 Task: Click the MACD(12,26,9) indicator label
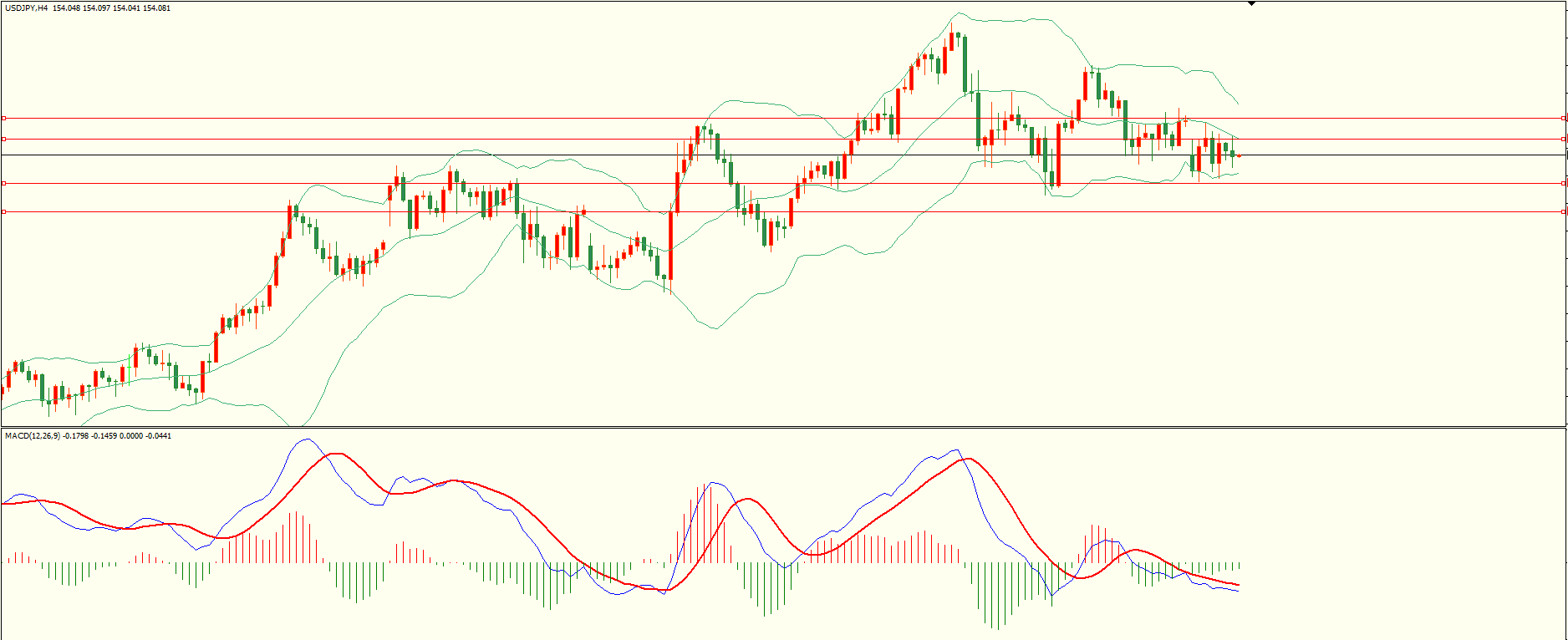pos(32,436)
